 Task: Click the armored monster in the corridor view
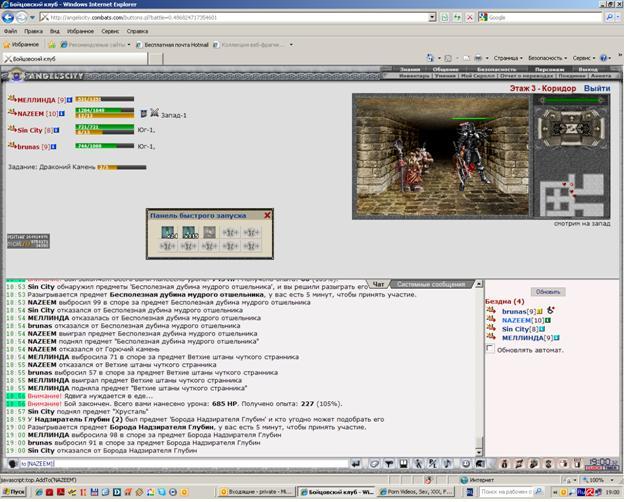coord(472,156)
